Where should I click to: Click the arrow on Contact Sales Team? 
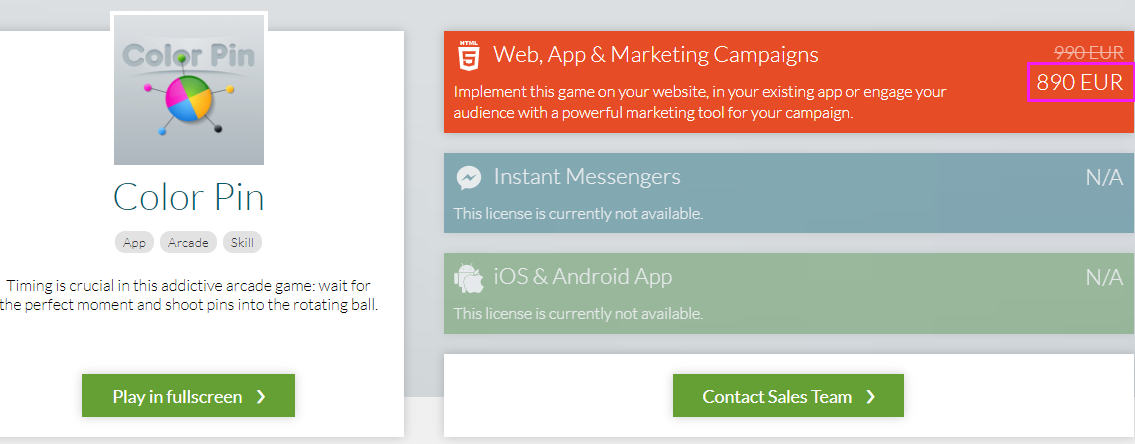point(870,396)
